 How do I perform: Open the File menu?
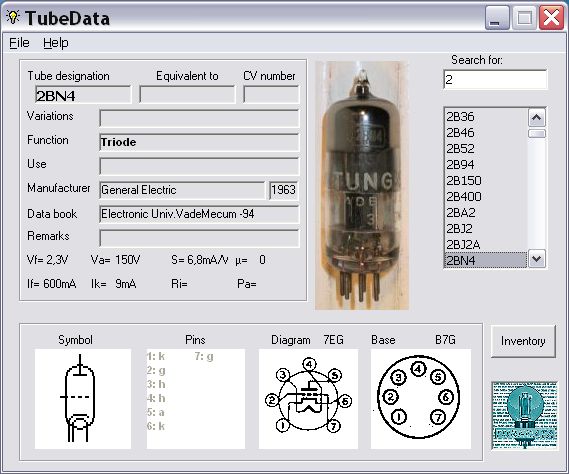tap(19, 43)
